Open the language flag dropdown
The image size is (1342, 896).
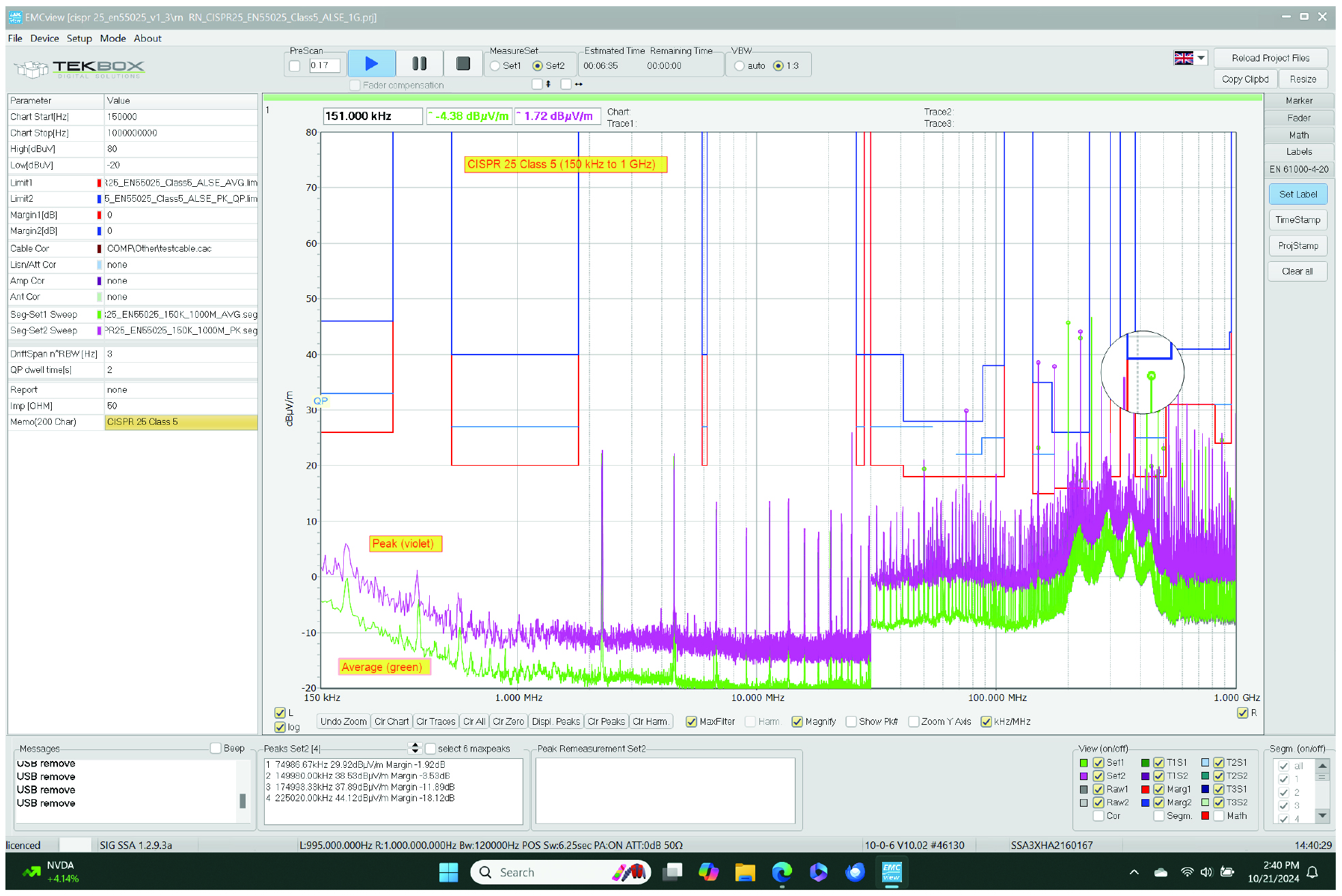point(1201,59)
